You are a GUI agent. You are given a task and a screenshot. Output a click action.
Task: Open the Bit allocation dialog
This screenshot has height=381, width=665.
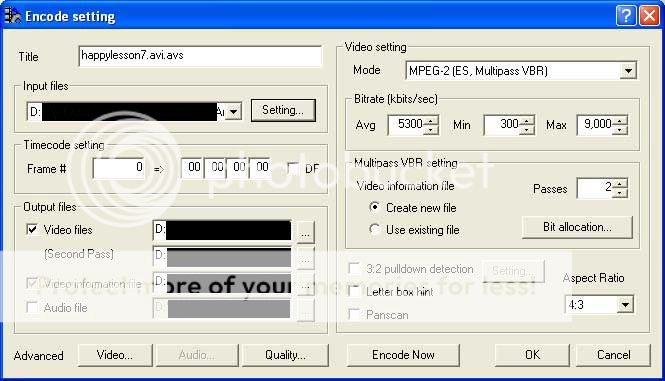tap(577, 227)
